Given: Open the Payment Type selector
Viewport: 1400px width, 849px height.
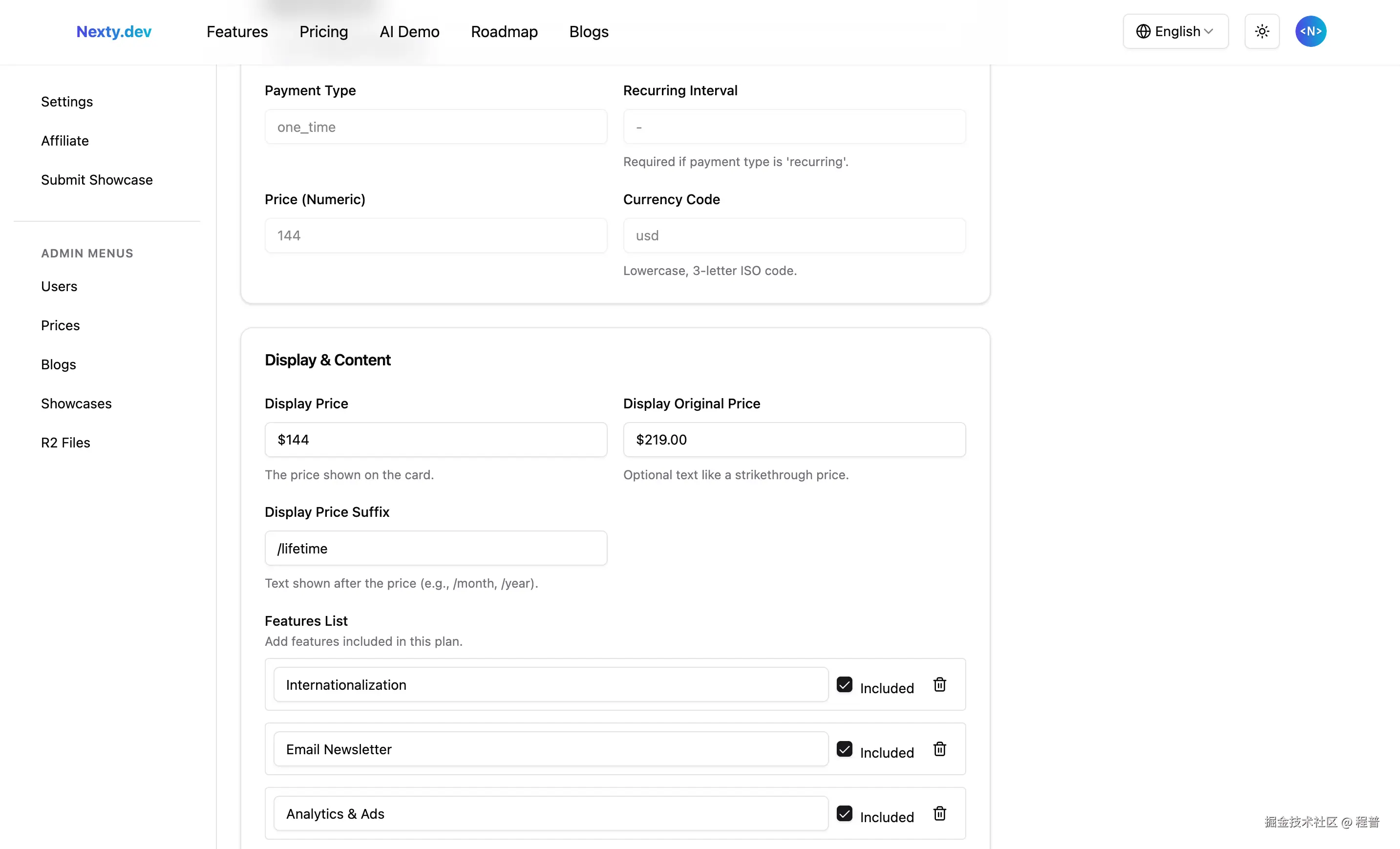Looking at the screenshot, I should 436,126.
